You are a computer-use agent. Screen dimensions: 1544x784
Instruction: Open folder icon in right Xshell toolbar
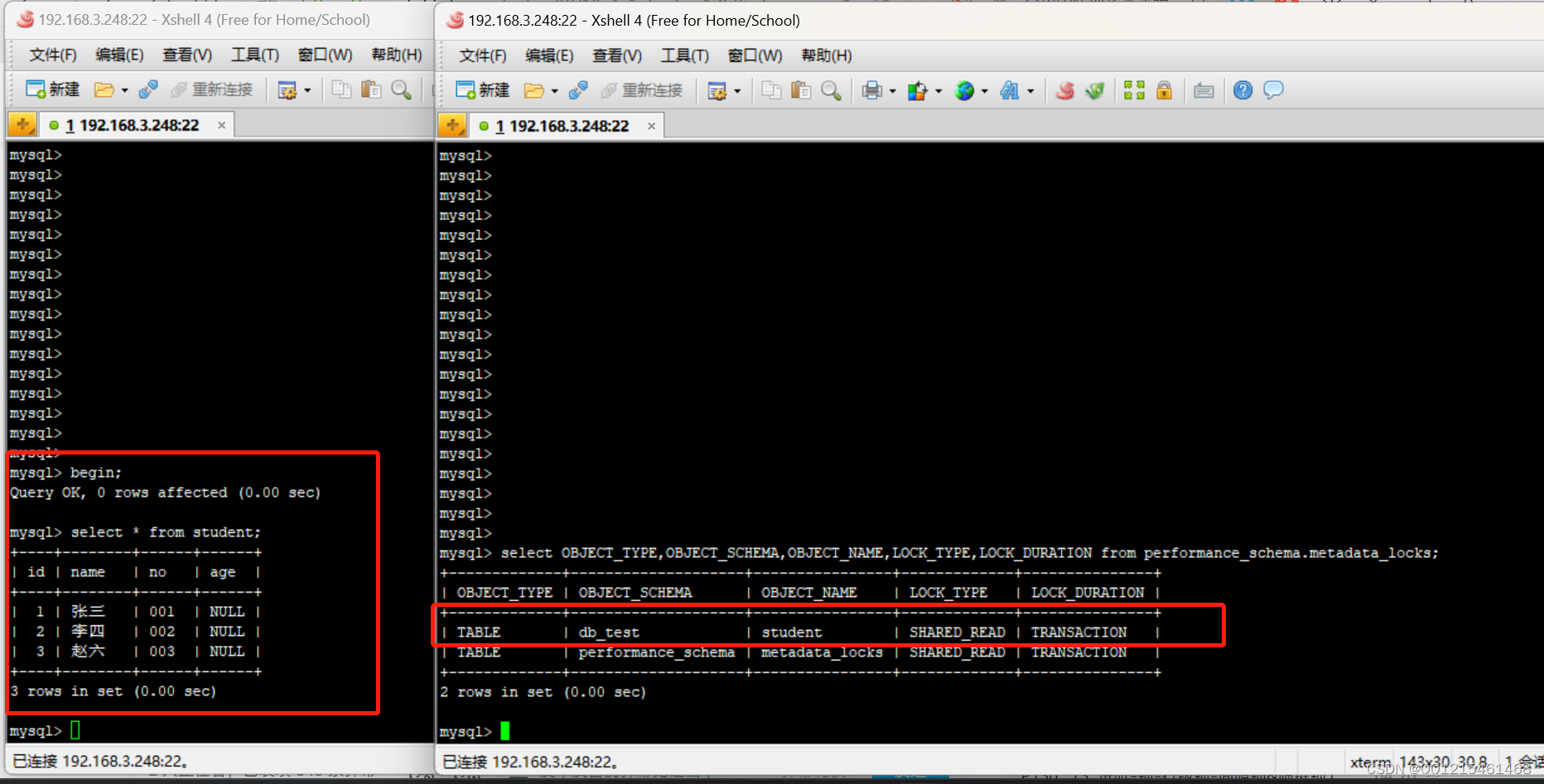click(534, 90)
